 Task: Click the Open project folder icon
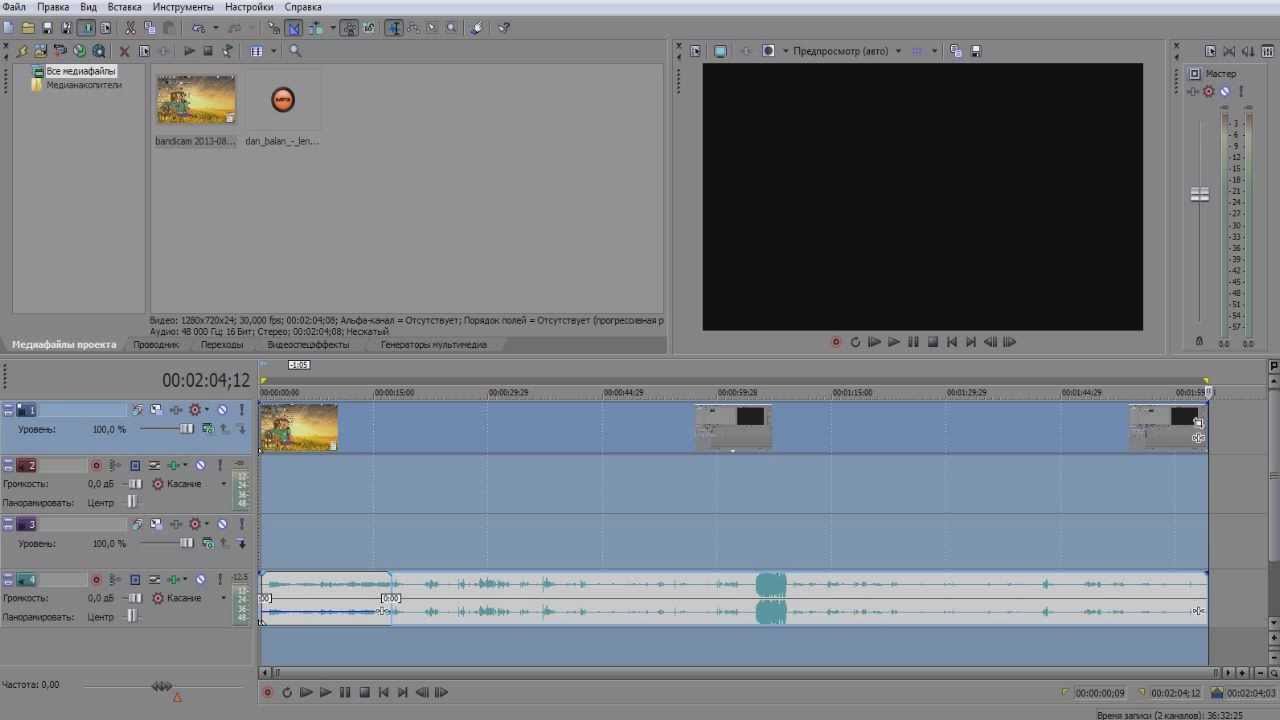[28, 28]
